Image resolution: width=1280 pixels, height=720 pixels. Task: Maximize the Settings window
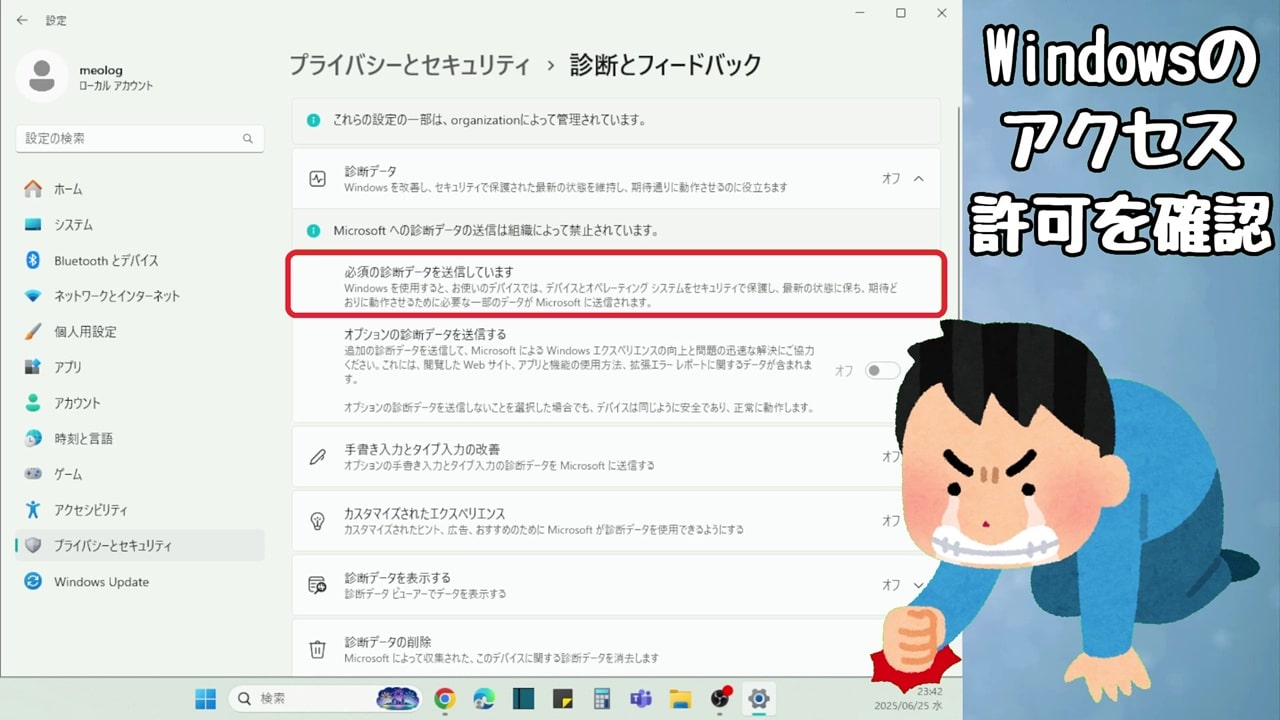(901, 13)
